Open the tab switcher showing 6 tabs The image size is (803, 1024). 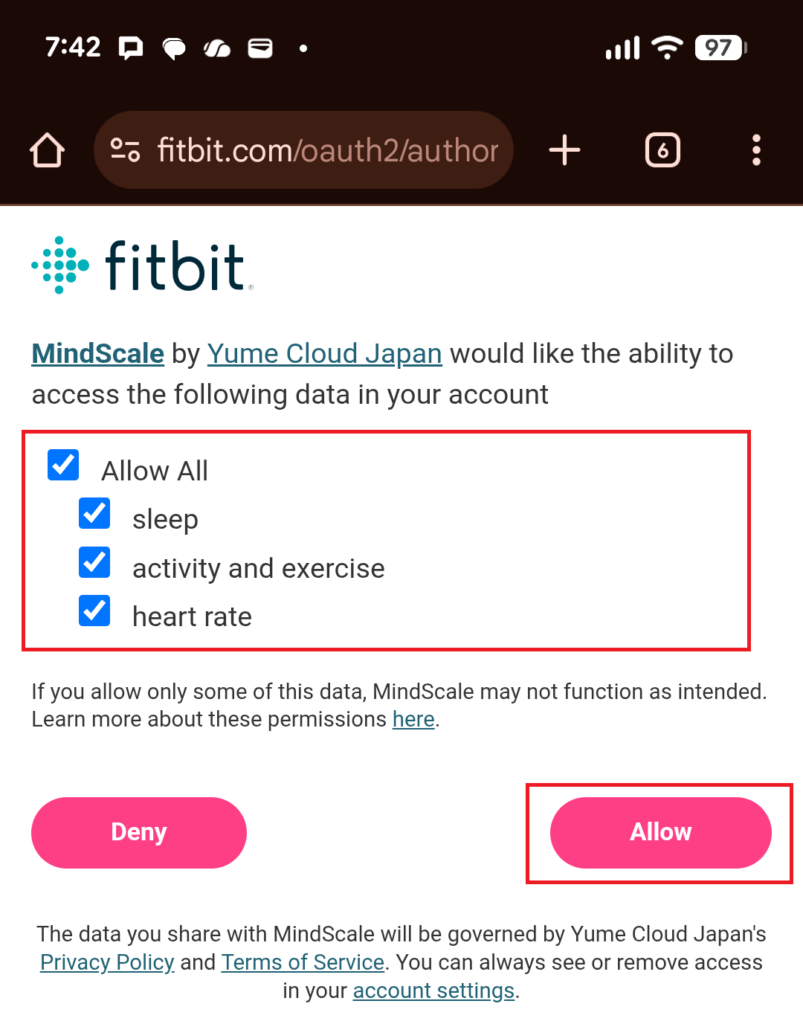click(x=662, y=151)
